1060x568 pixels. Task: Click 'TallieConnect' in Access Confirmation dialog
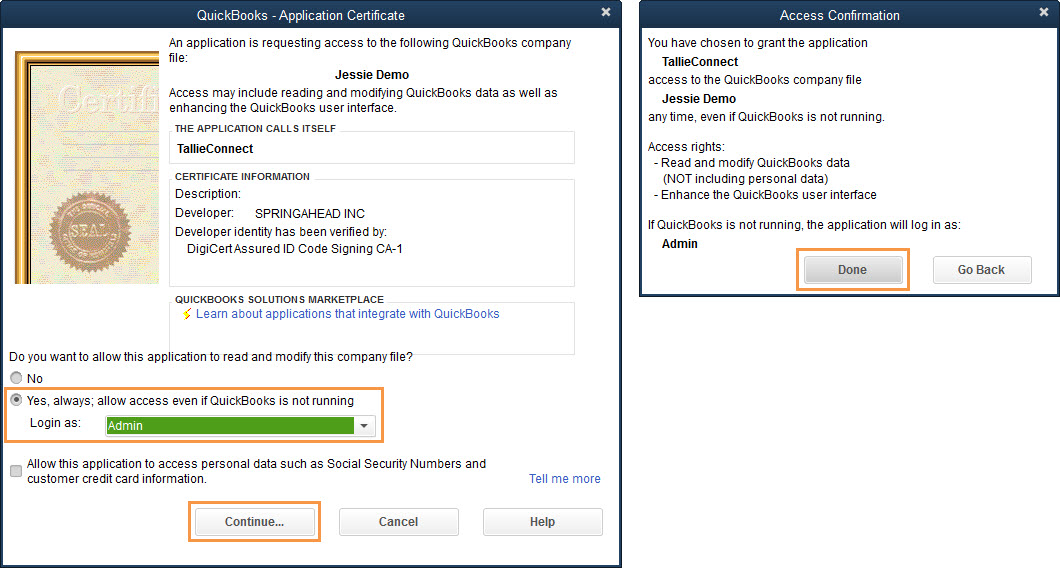pos(700,62)
